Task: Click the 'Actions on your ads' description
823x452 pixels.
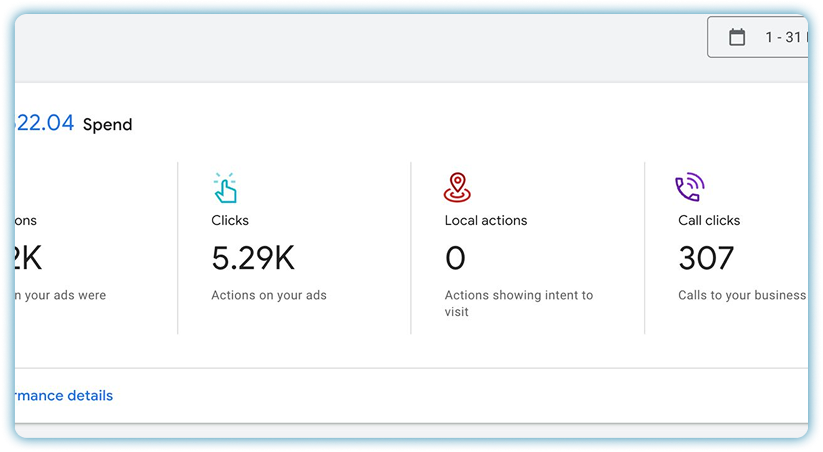Action: point(269,295)
